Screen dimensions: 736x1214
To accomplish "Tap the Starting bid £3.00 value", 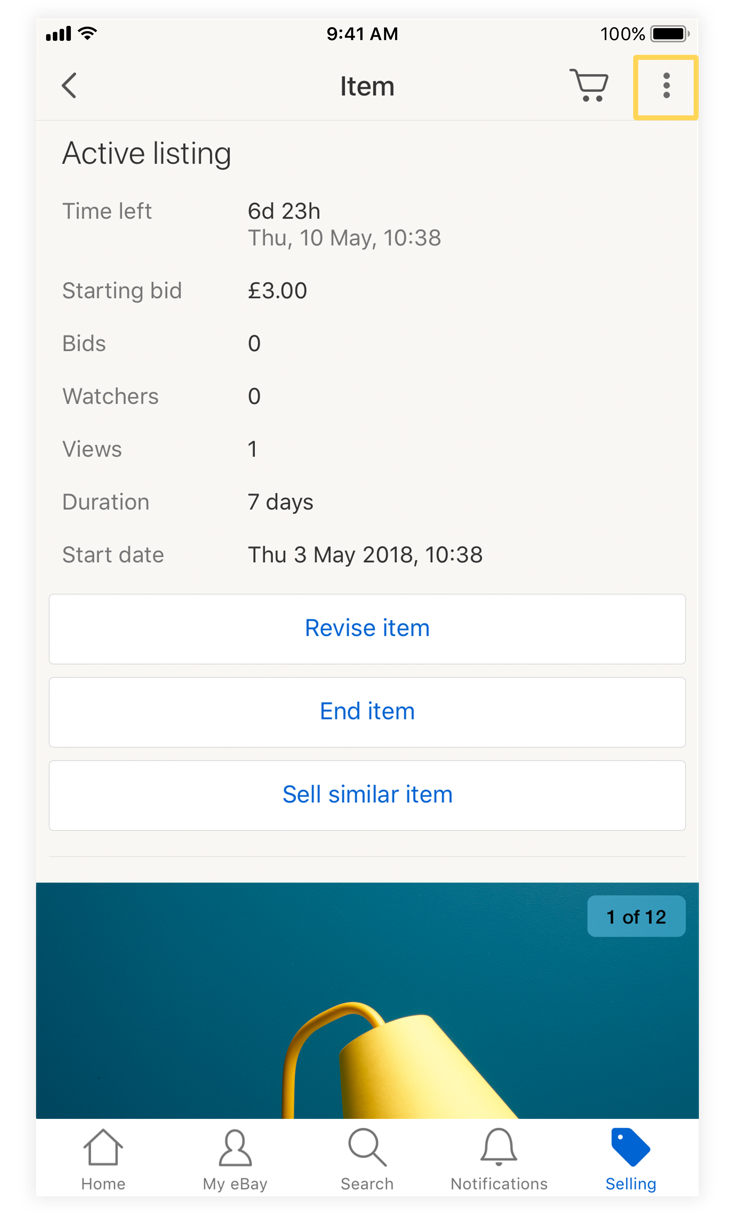I will point(277,291).
